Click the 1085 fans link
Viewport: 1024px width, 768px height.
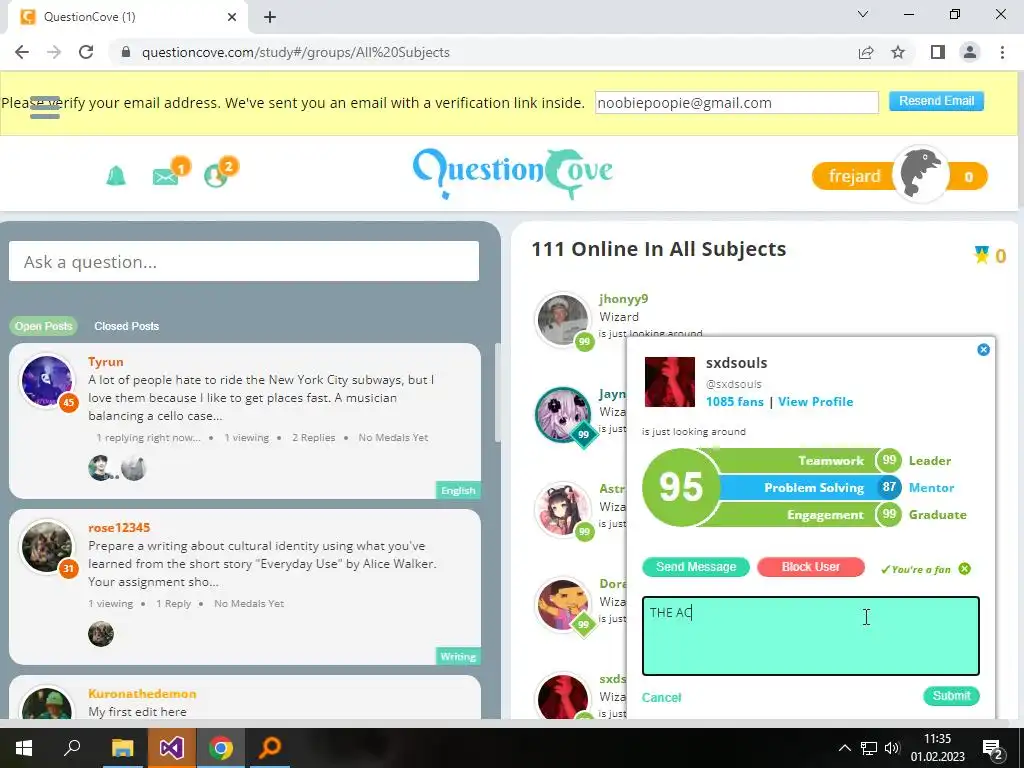point(735,402)
